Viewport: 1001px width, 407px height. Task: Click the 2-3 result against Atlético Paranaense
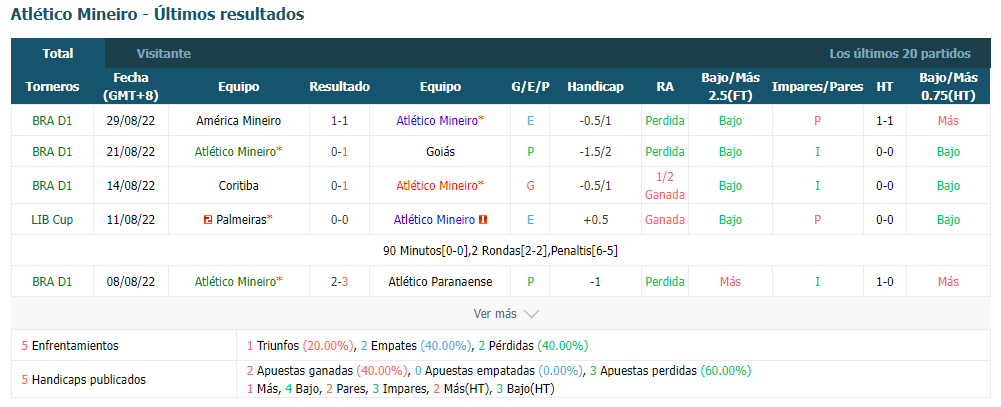(x=340, y=281)
